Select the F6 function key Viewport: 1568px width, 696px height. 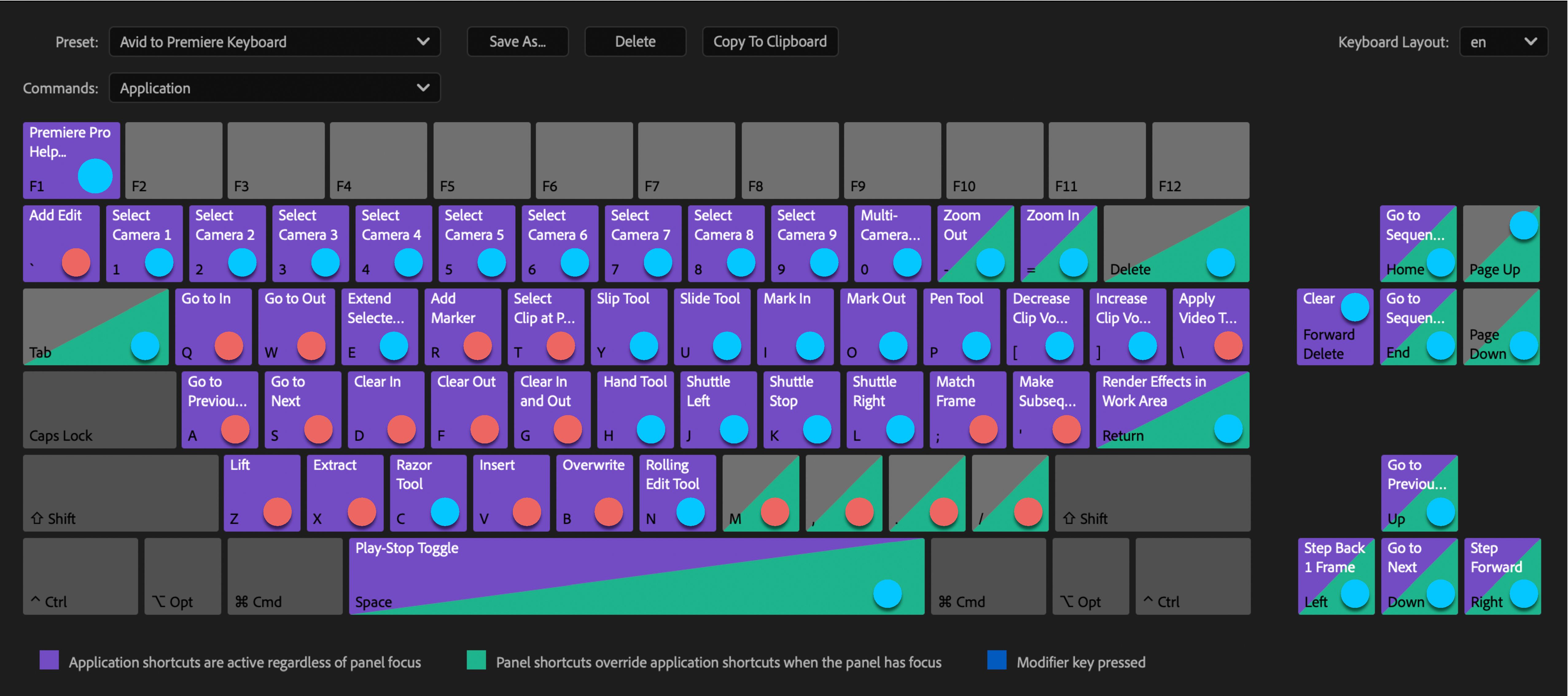(x=584, y=160)
